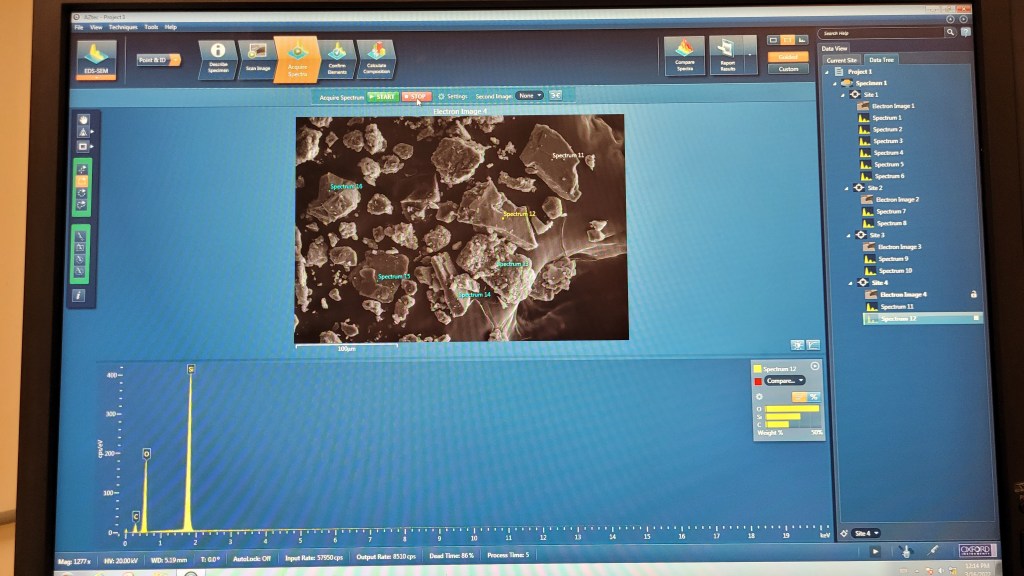Screen dimensions: 1024x576
Task: Switch to the Current Site tab
Action: (x=841, y=59)
